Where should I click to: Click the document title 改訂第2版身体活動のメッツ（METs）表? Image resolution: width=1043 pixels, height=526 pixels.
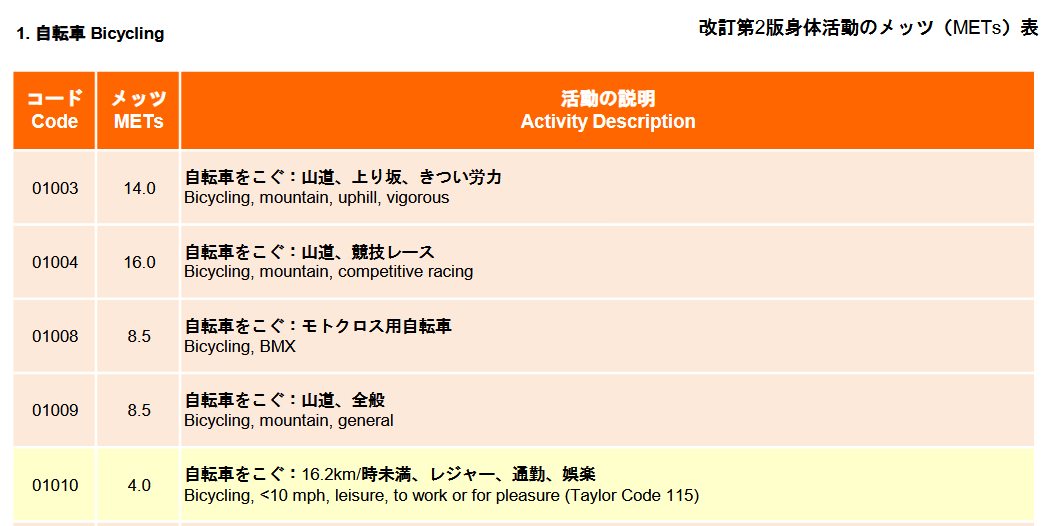pos(869,28)
